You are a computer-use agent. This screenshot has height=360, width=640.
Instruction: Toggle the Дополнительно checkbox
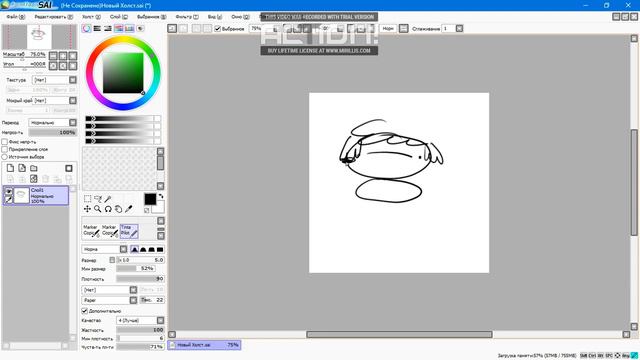[x=84, y=311]
